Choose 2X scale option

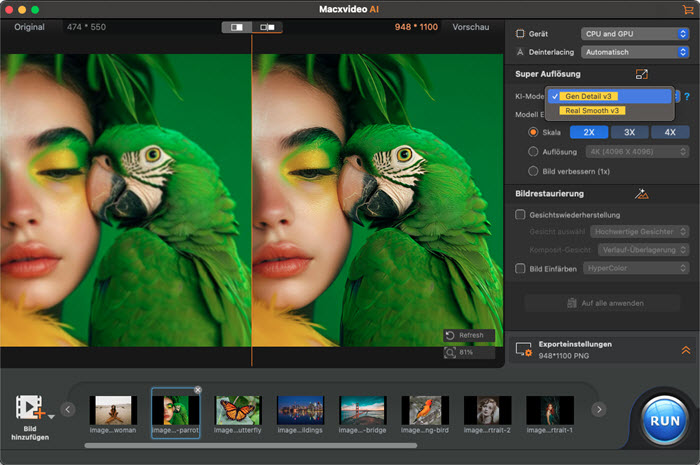[589, 132]
